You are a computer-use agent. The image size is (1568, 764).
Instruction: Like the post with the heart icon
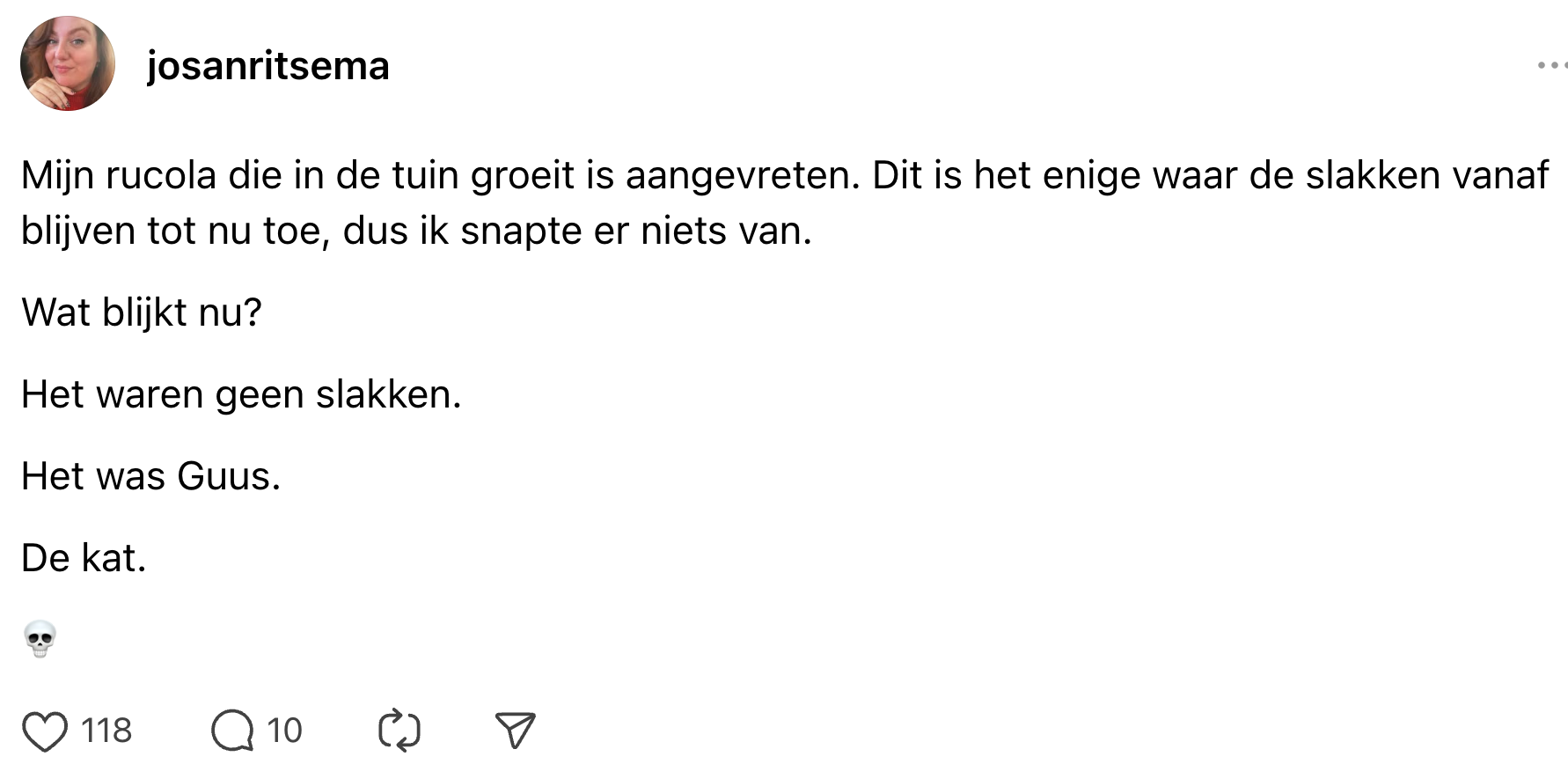(45, 731)
